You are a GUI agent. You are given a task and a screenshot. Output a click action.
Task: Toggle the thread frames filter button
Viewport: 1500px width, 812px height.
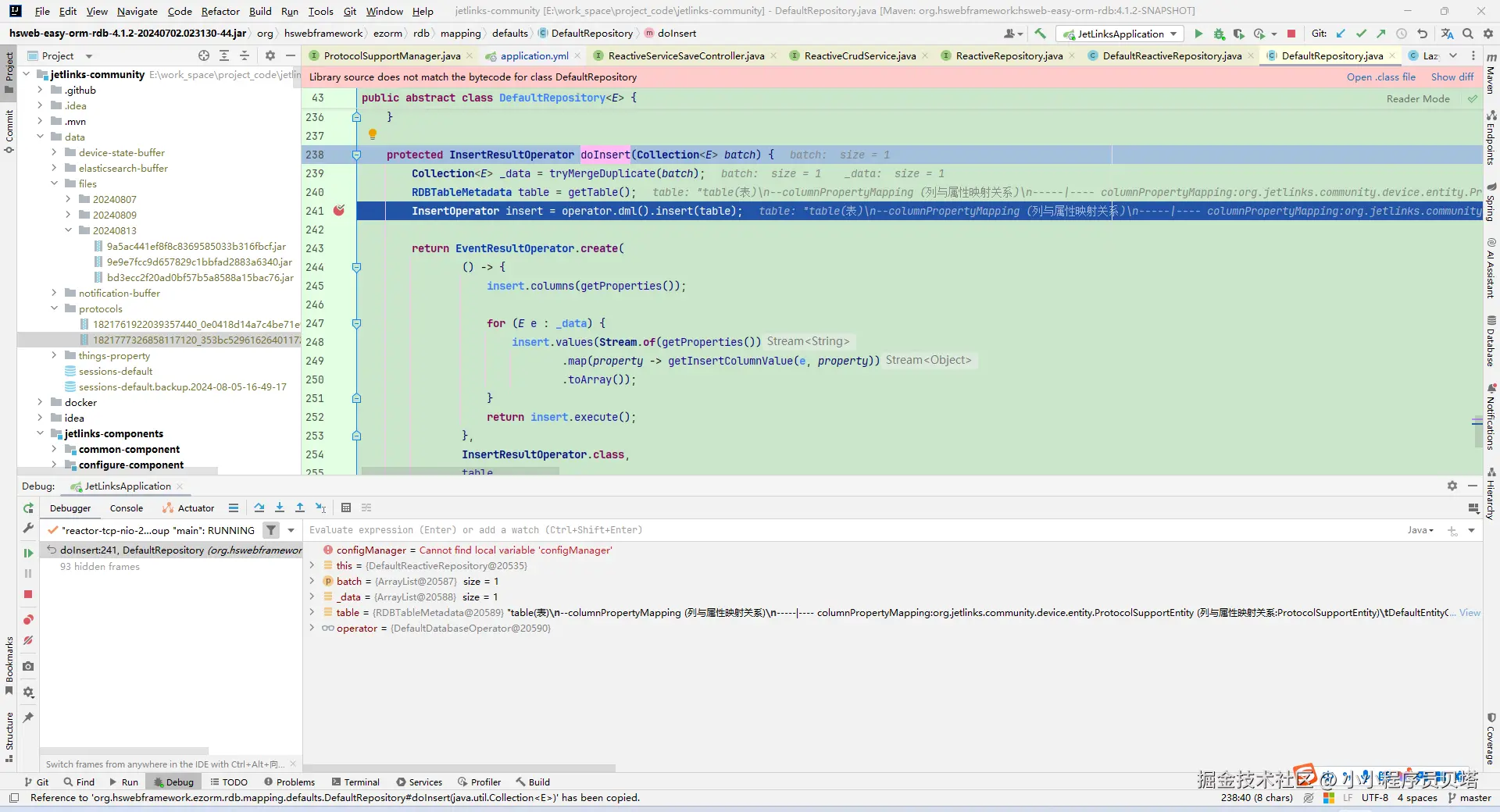coord(271,530)
